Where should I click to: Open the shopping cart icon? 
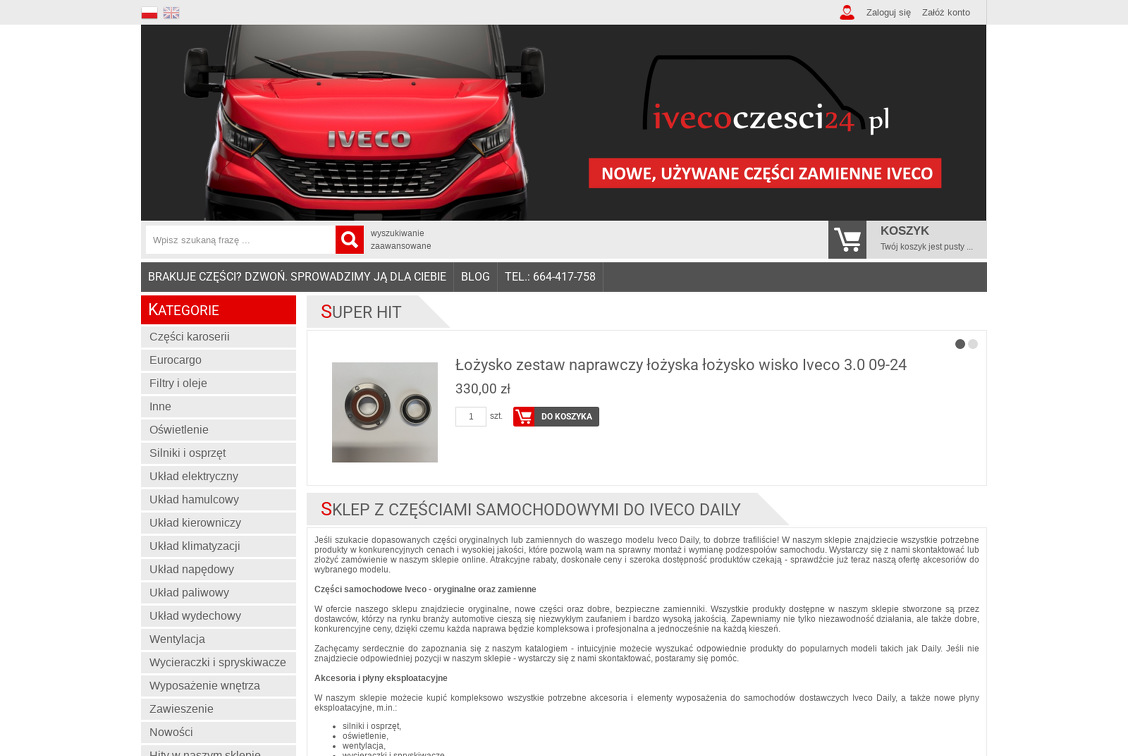(x=847, y=240)
